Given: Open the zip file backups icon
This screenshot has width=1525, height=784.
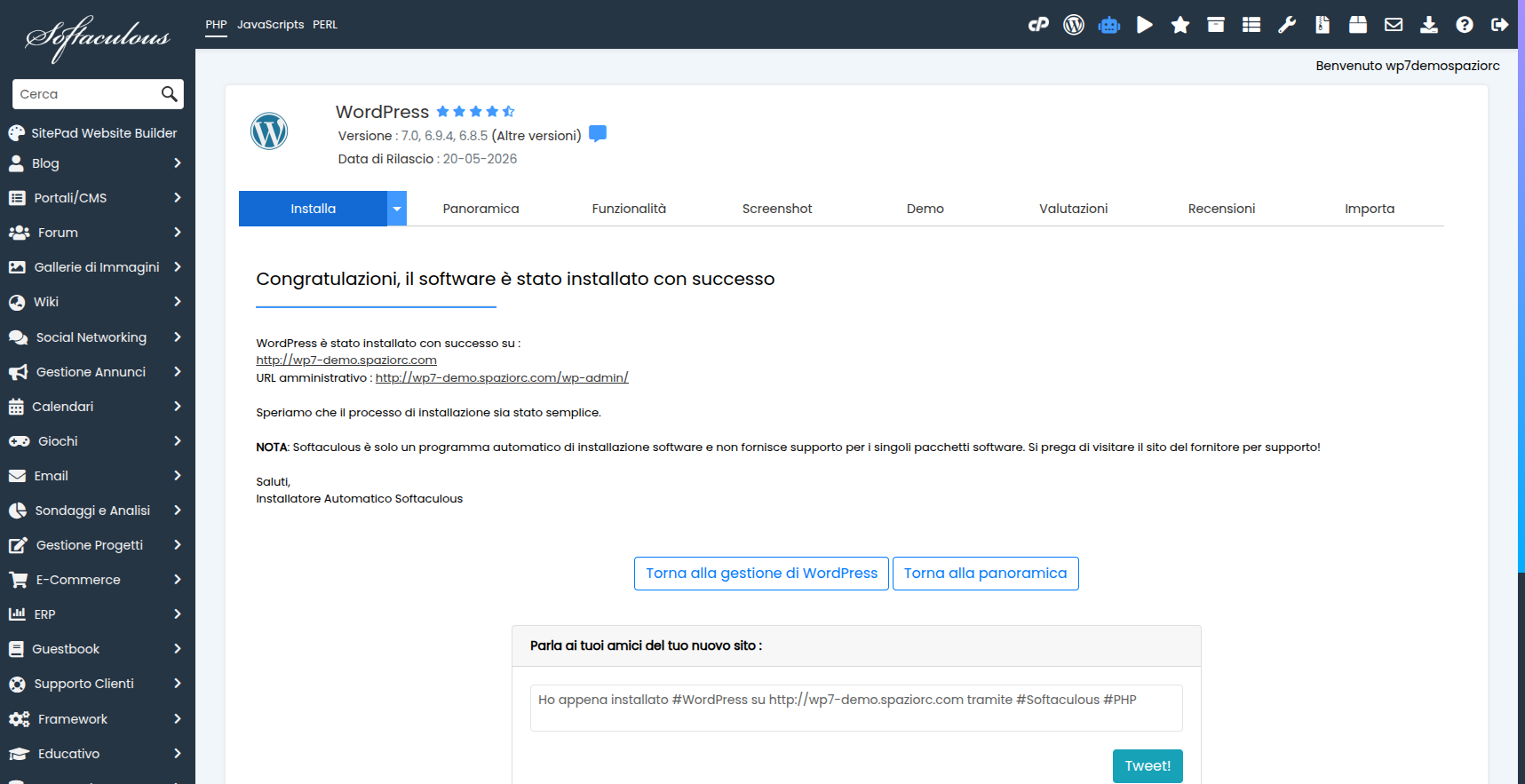Looking at the screenshot, I should point(1322,25).
